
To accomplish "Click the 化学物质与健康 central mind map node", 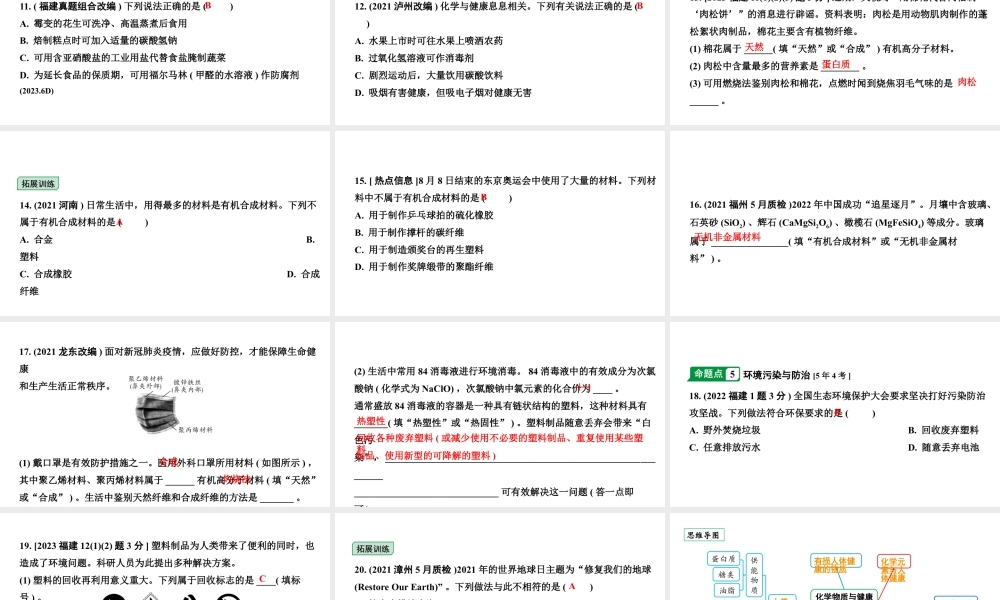I will click(x=846, y=595).
